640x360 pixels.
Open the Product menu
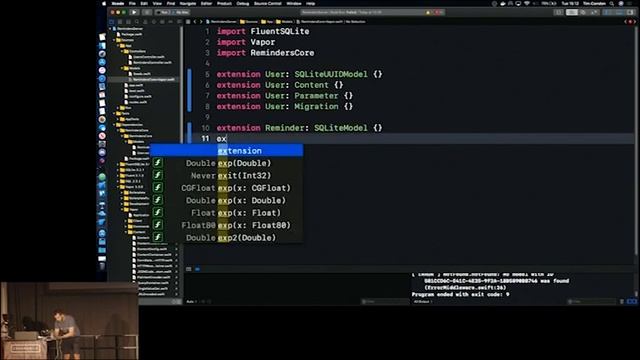(224, 3)
